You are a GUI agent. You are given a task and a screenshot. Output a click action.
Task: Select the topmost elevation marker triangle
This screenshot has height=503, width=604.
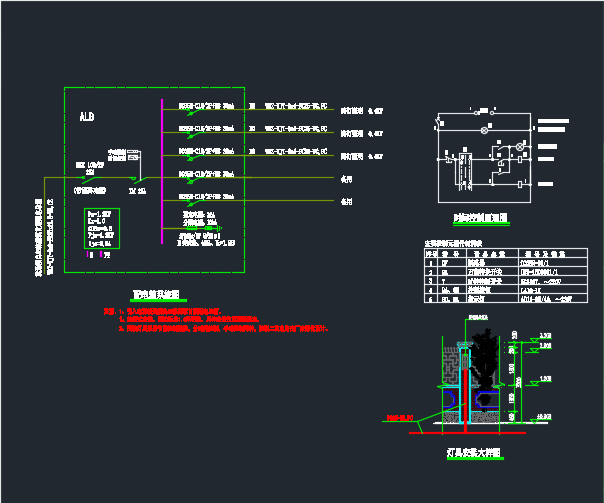click(535, 340)
